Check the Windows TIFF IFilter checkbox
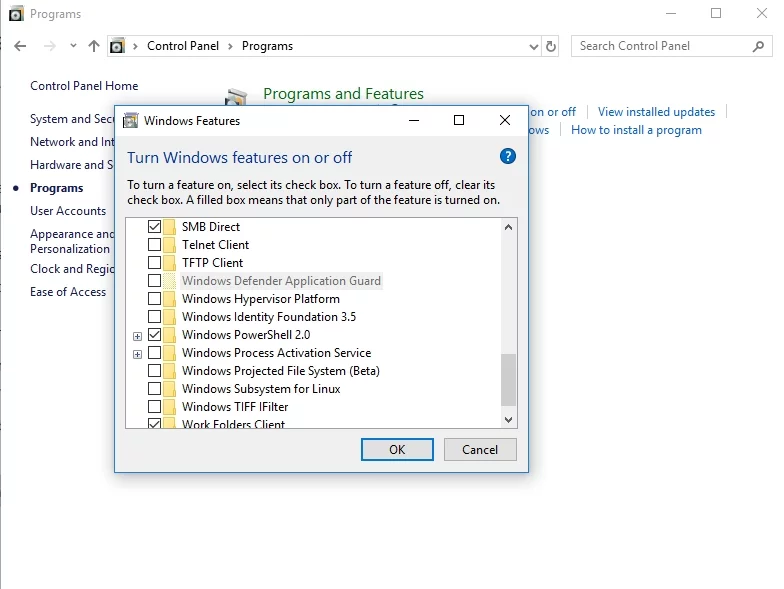784x589 pixels. coord(154,406)
